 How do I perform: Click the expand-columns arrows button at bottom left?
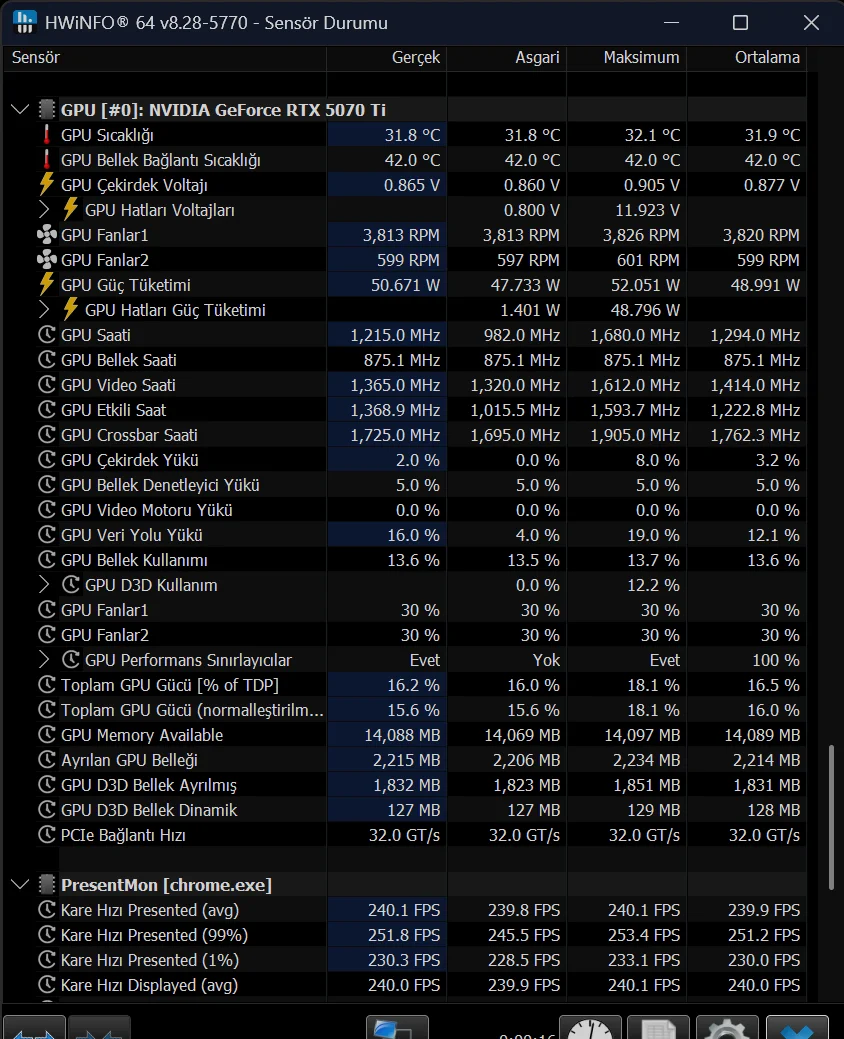34,1028
